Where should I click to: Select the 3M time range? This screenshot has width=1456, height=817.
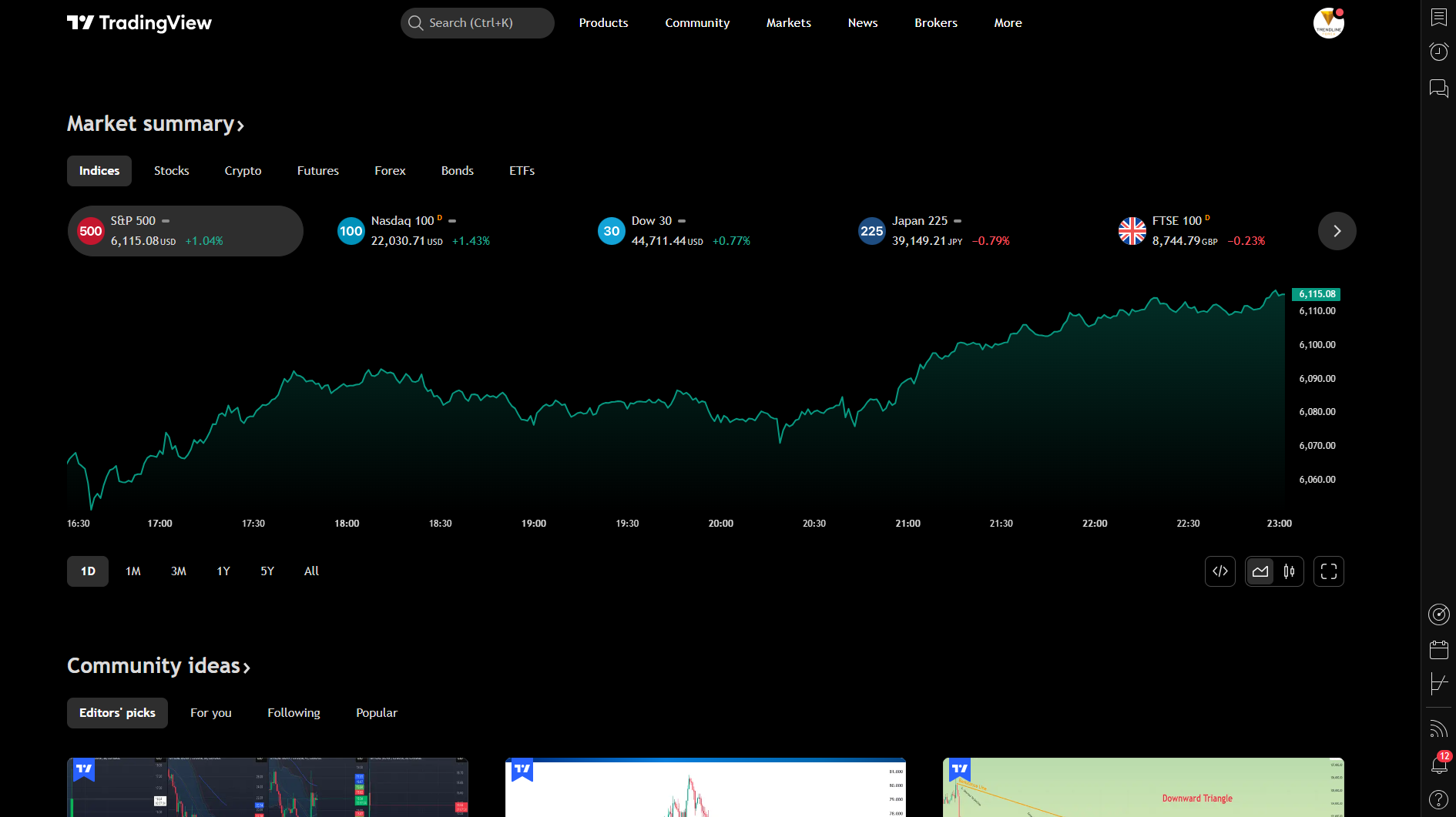tap(179, 571)
